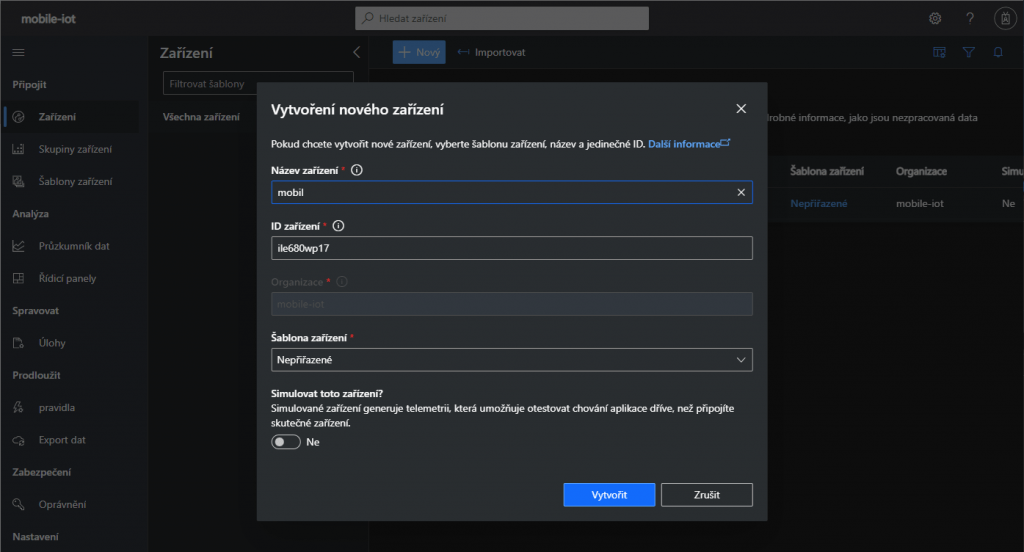Open help question mark icon
Screen dimensions: 1024x552
tap(969, 18)
